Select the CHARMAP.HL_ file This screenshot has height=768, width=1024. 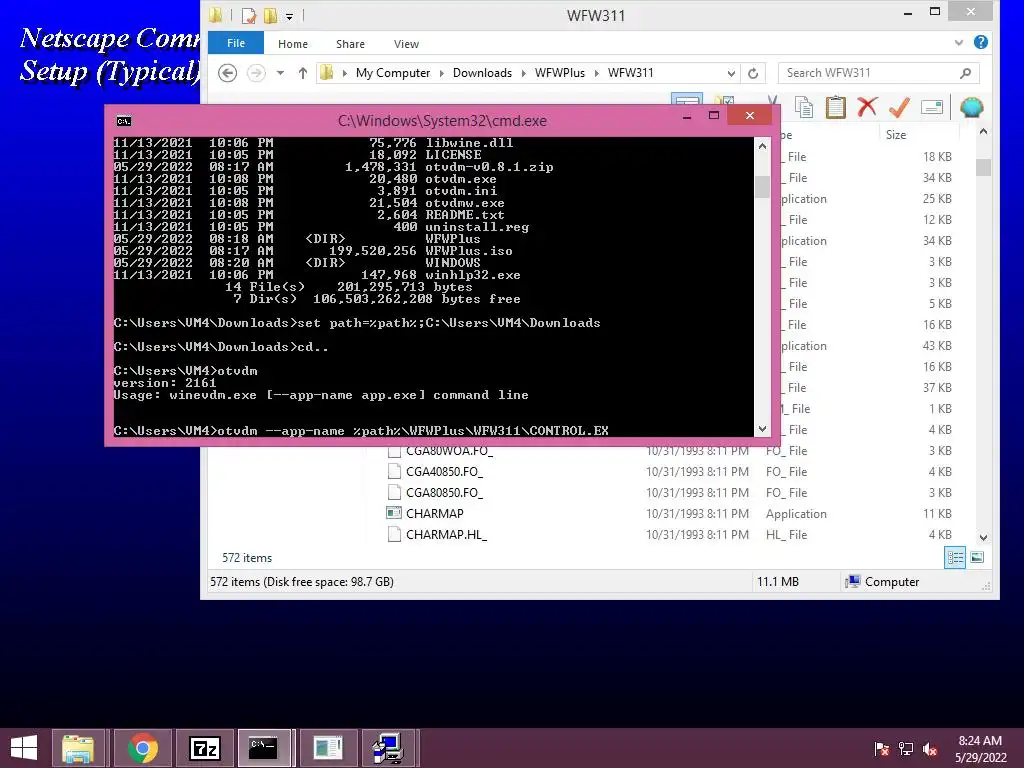pos(446,534)
